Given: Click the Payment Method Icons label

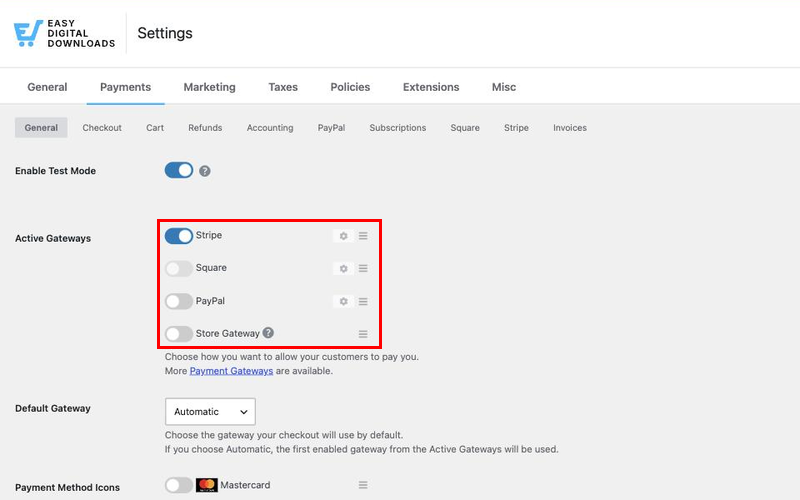Looking at the screenshot, I should [67, 487].
